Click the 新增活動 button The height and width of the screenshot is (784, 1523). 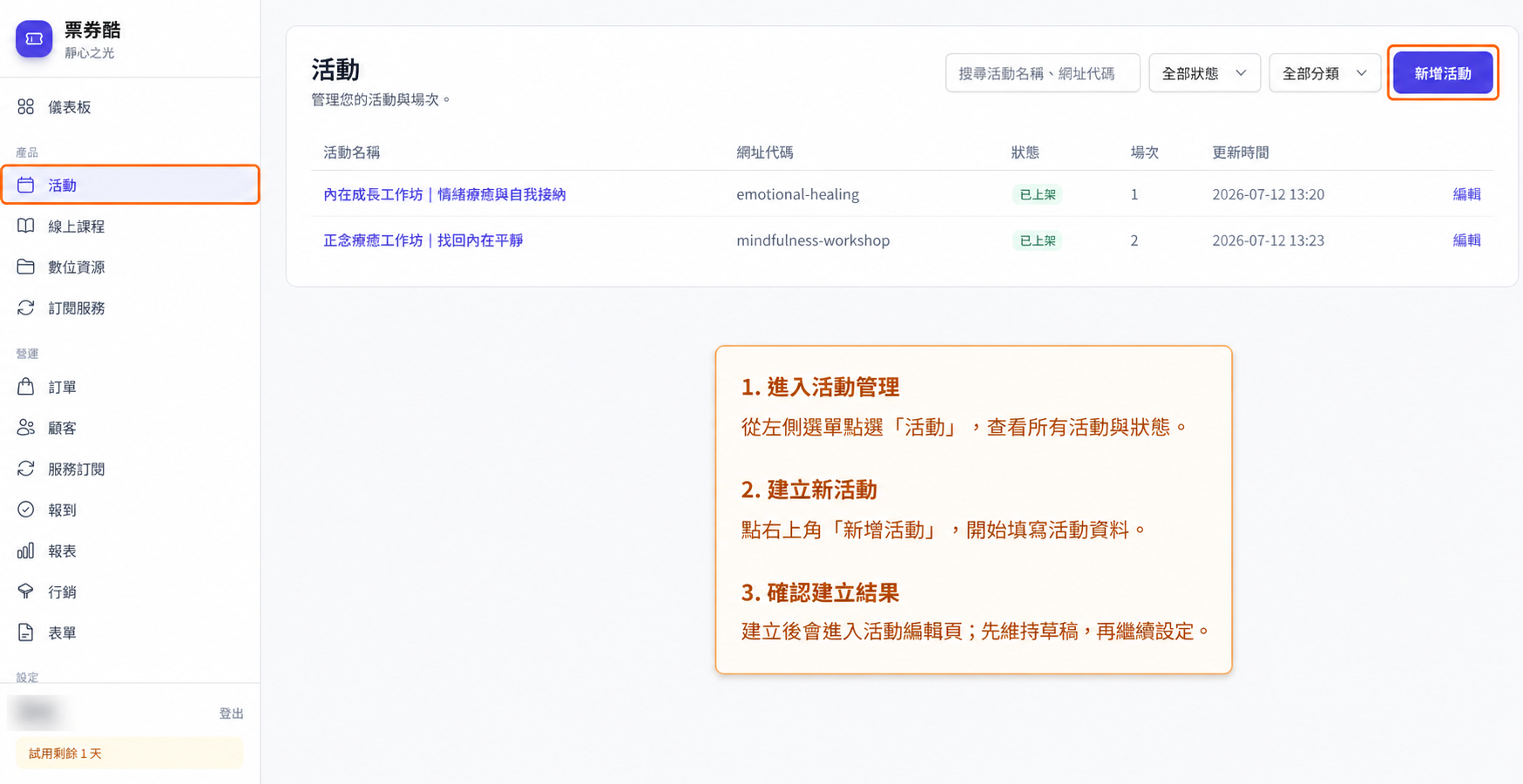(1443, 73)
